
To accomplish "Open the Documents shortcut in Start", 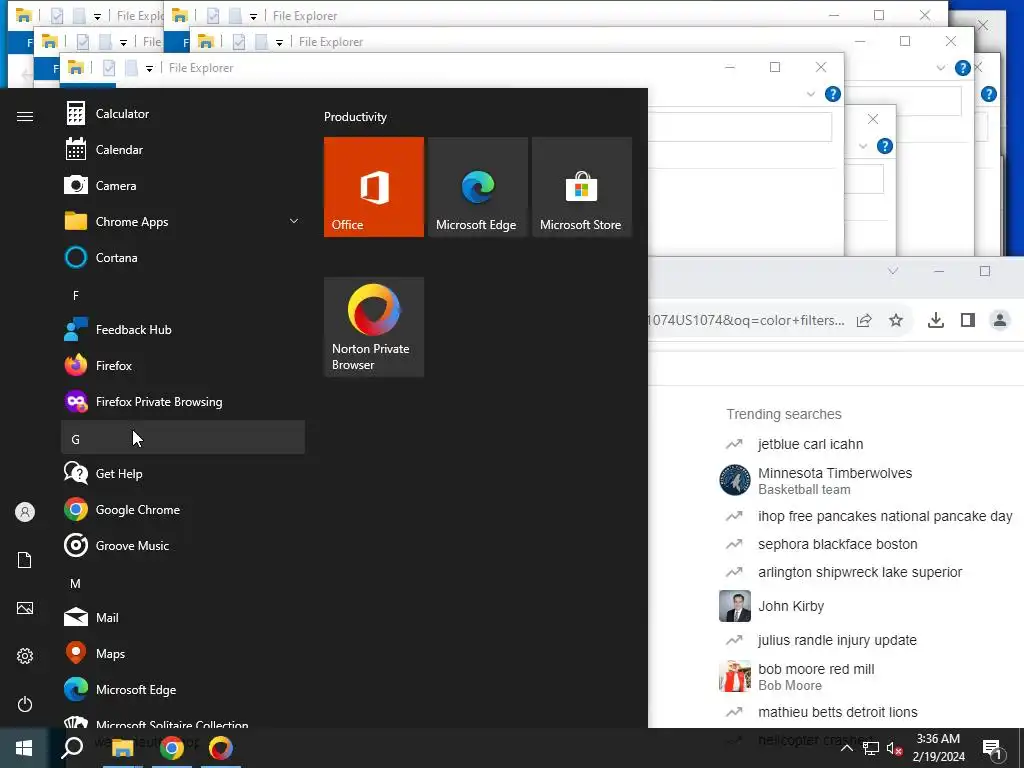I will 25,560.
